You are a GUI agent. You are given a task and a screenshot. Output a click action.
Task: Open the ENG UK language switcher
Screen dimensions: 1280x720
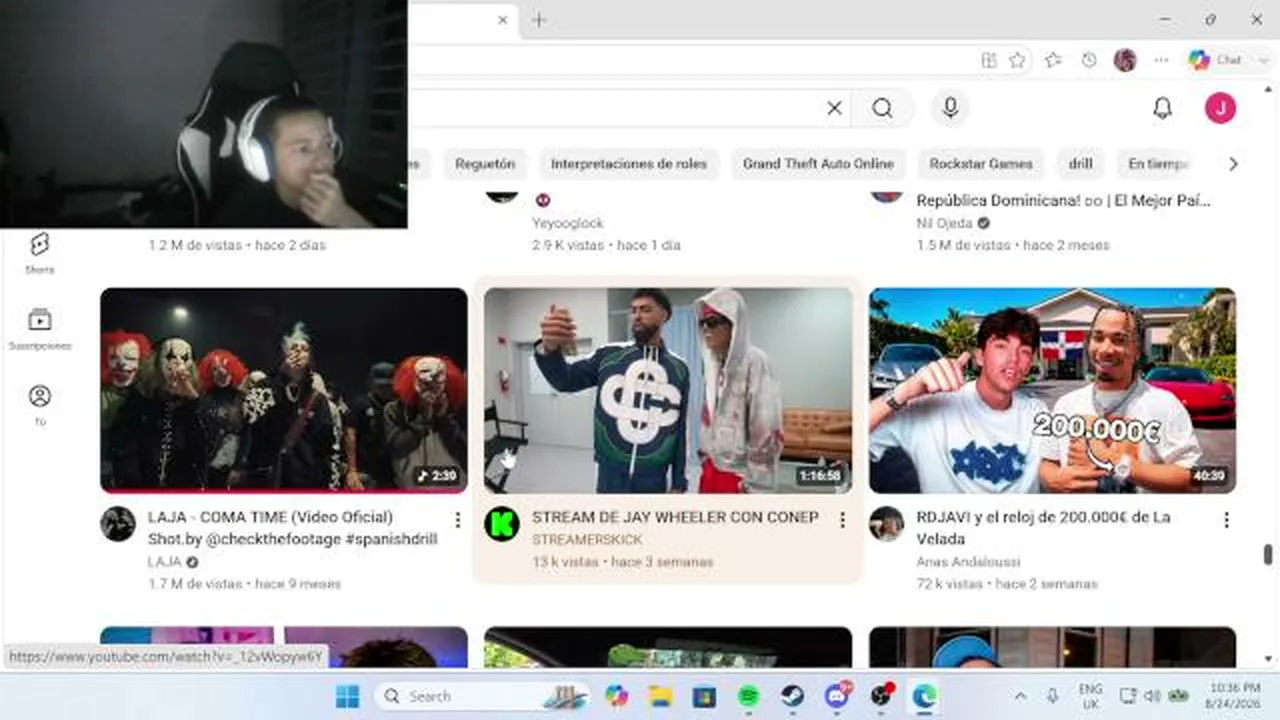pyautogui.click(x=1090, y=696)
